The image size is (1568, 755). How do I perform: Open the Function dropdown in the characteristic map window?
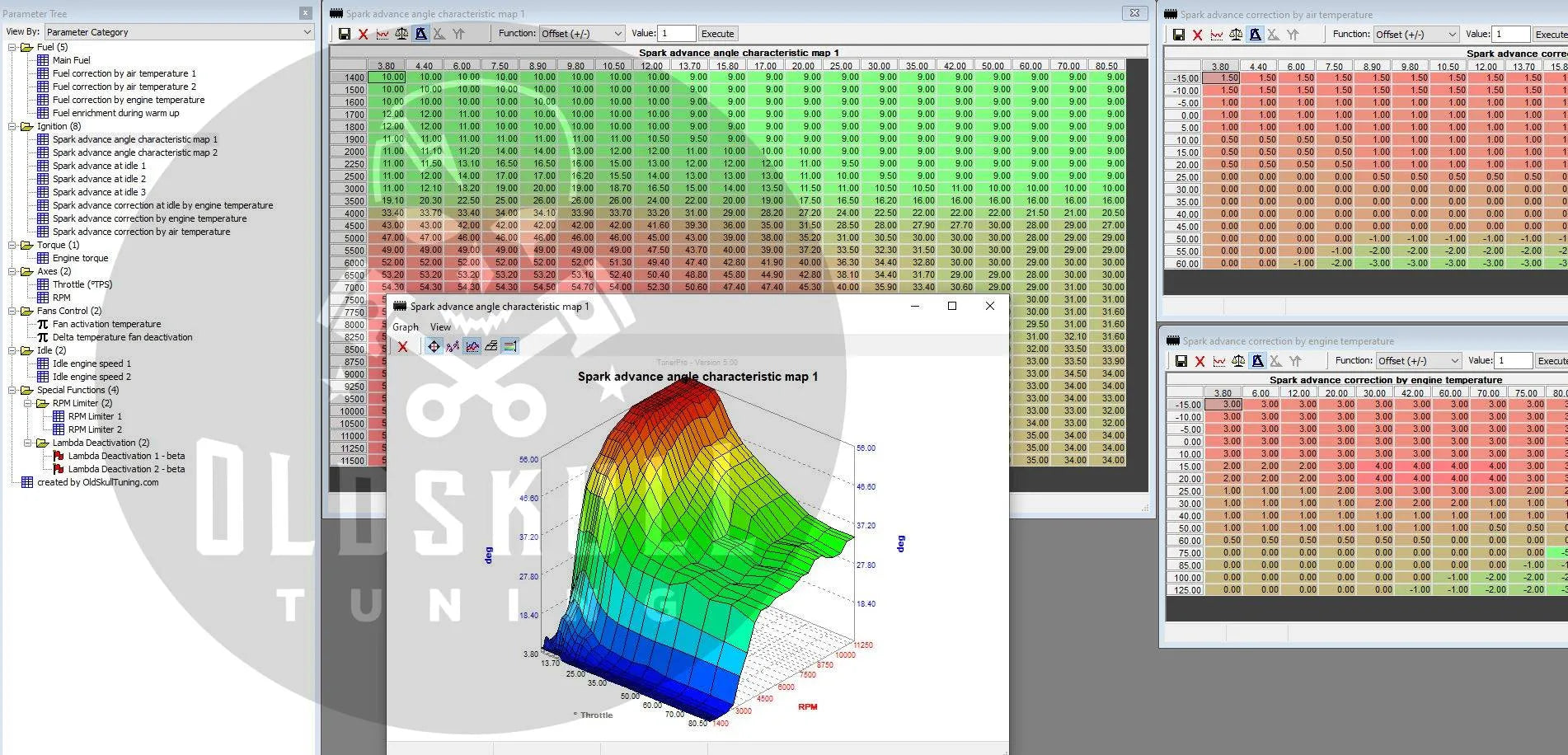point(581,34)
